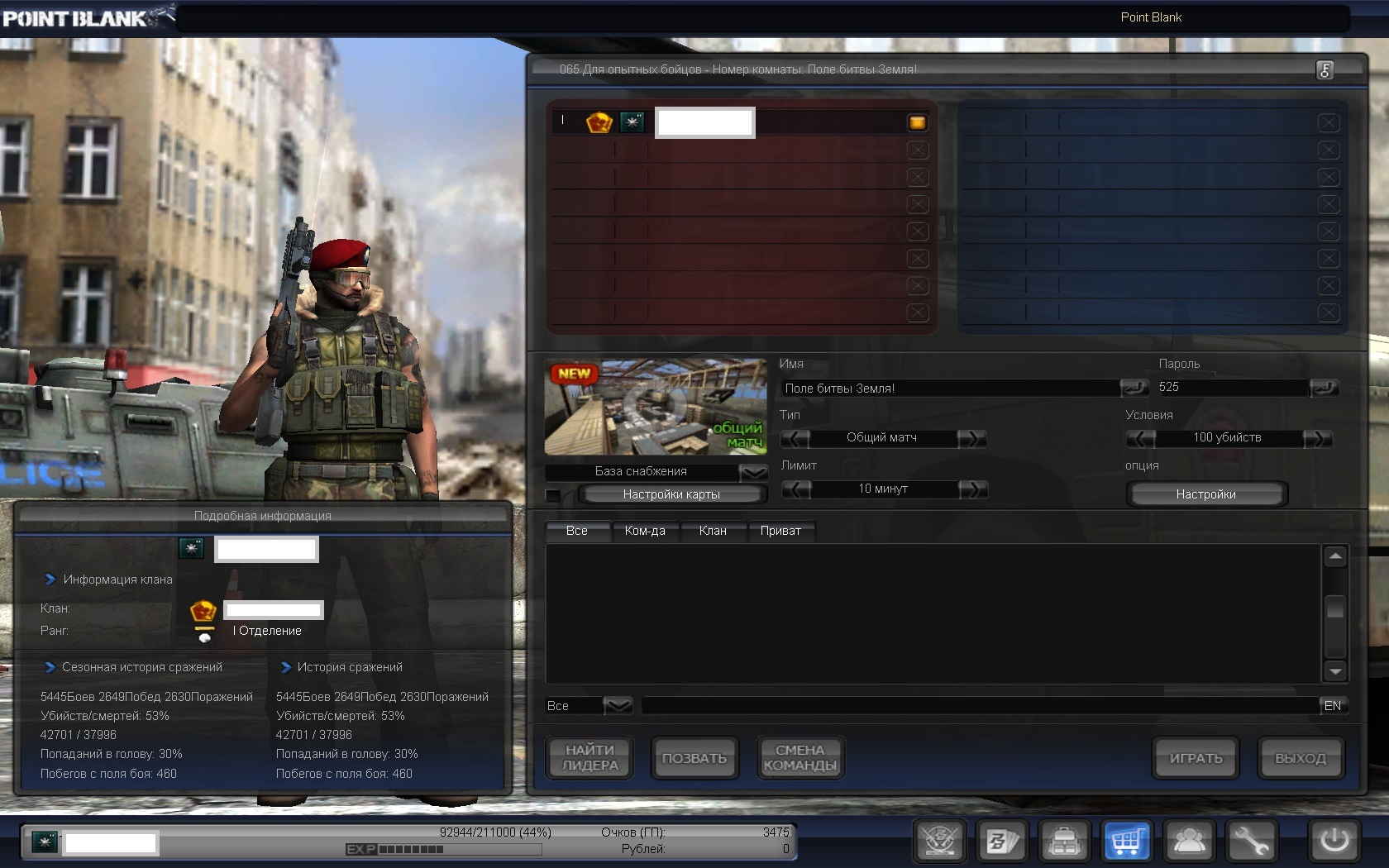Open the shop cart icon
The width and height of the screenshot is (1389, 868).
tap(1127, 842)
